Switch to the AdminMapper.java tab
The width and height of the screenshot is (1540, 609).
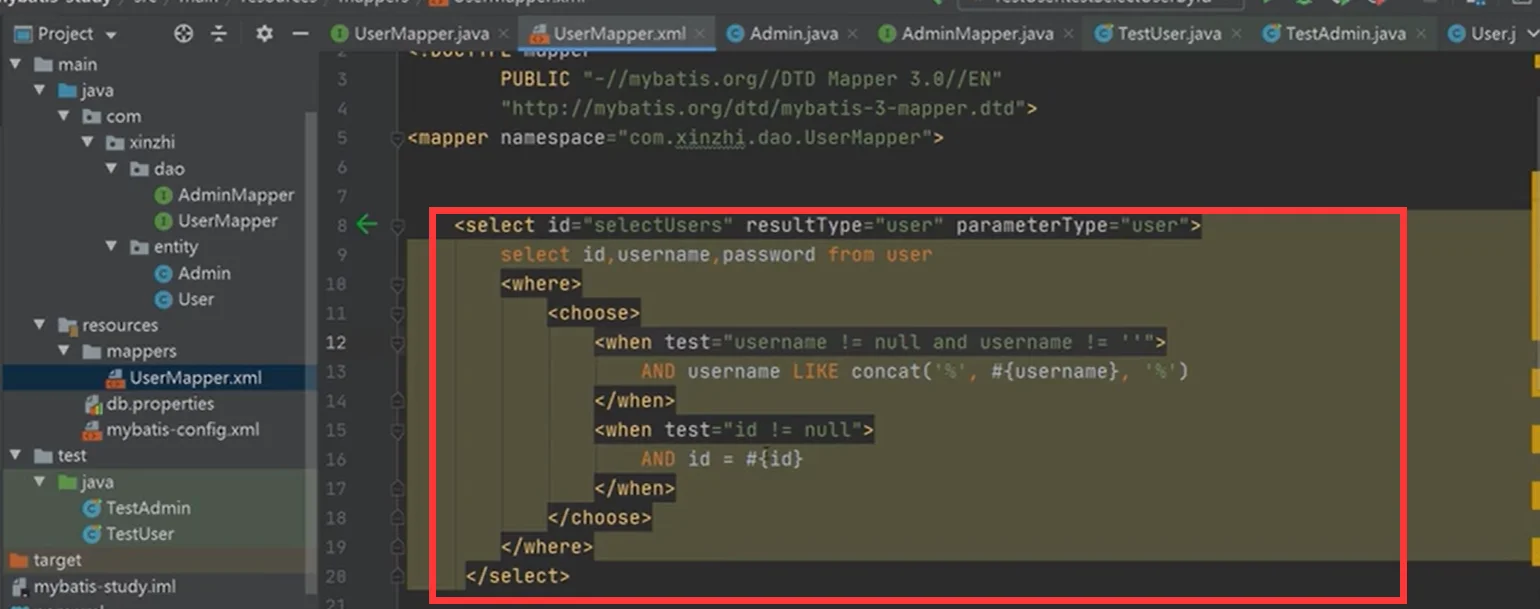click(x=977, y=34)
